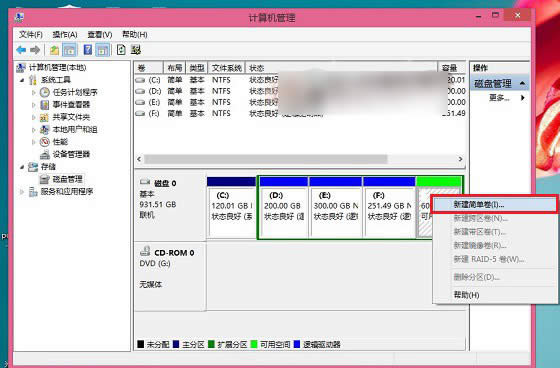This screenshot has width=560, height=368.
Task: Click the Forward arrow toolbar icon
Action: tap(35, 50)
